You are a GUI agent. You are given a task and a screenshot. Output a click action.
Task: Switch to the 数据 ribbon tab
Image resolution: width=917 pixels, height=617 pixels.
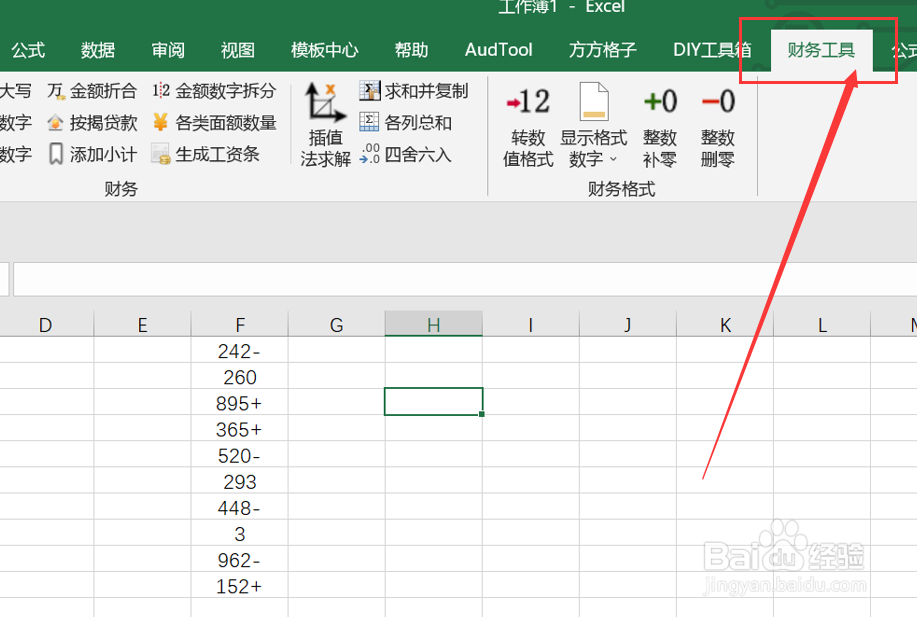click(98, 49)
